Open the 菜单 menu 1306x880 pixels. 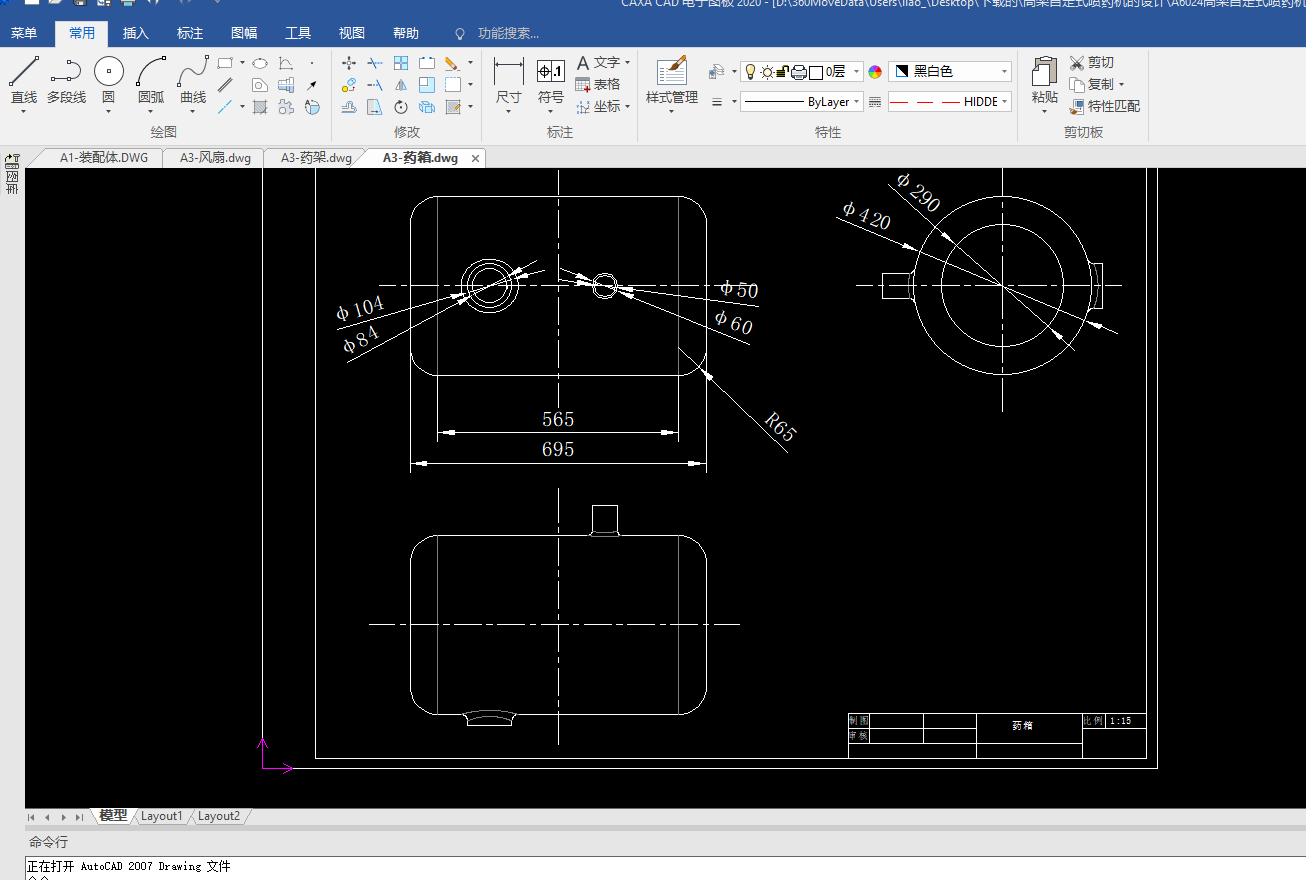click(x=24, y=34)
